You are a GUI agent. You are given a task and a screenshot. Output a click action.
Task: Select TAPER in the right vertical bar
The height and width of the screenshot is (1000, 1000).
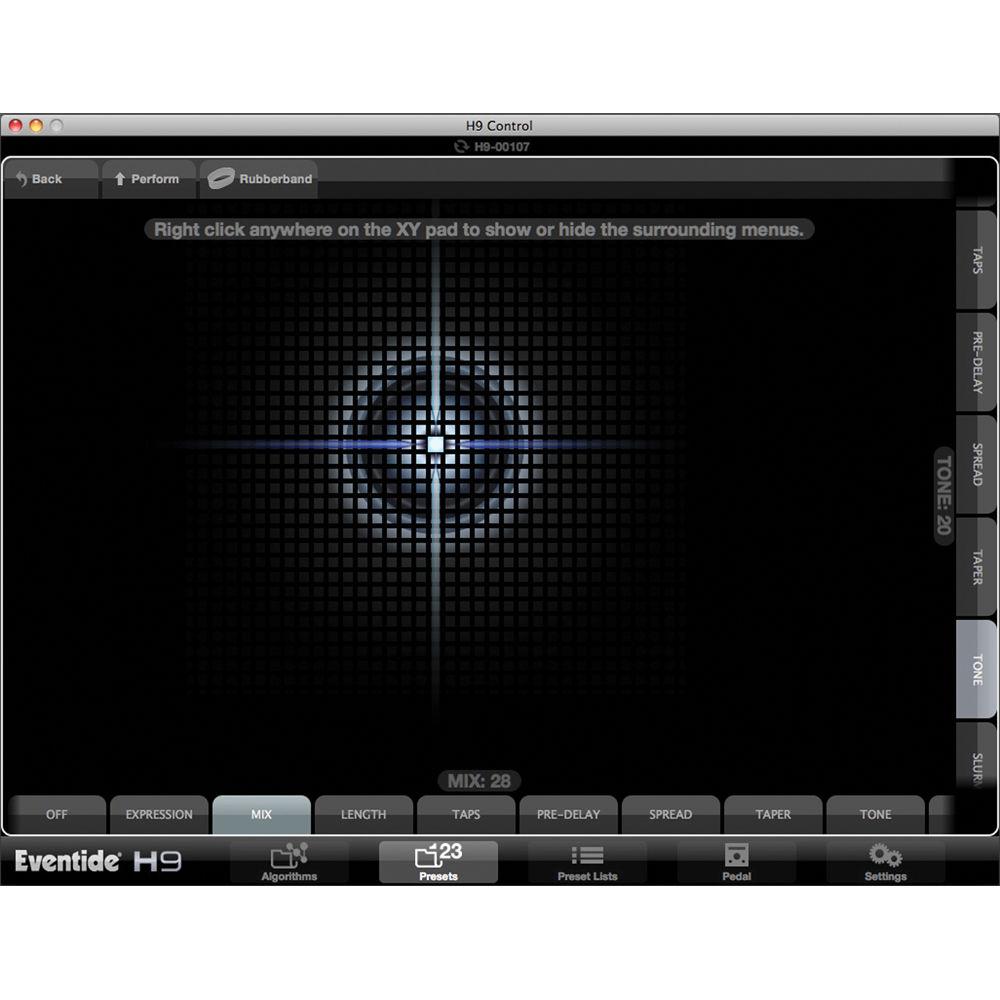click(x=977, y=567)
